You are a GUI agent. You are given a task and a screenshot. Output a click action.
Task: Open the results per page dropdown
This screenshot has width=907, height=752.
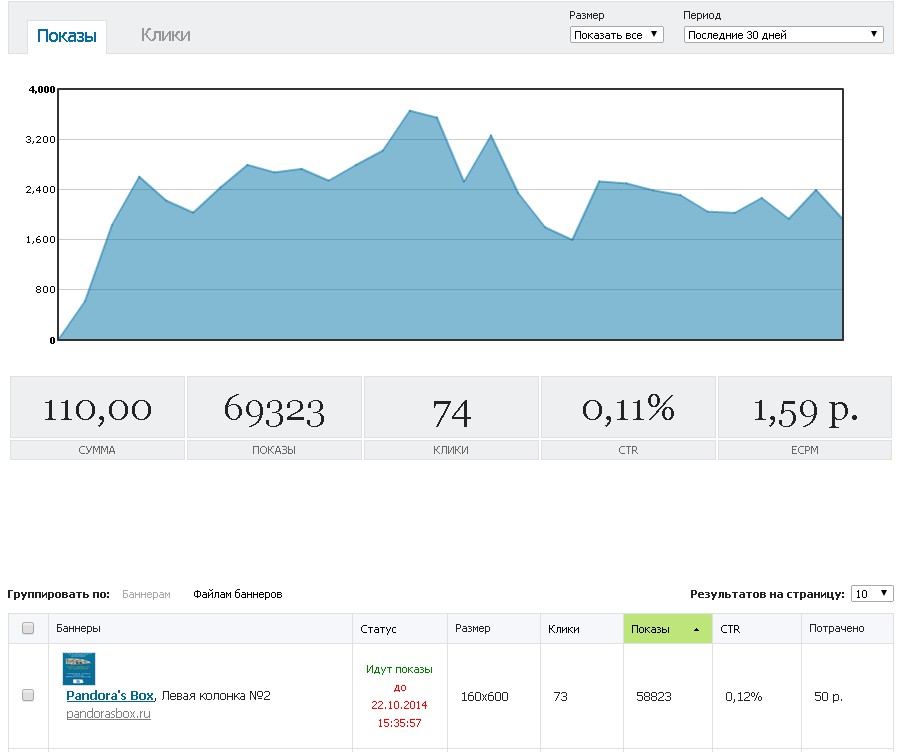coord(872,594)
